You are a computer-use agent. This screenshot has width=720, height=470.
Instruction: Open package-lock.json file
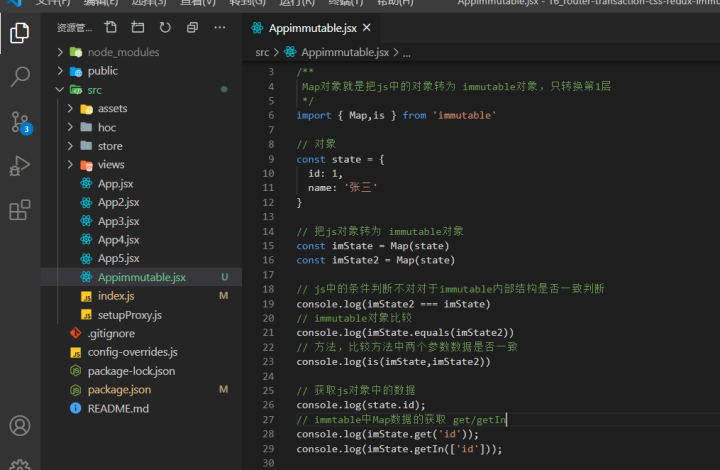click(x=131, y=371)
